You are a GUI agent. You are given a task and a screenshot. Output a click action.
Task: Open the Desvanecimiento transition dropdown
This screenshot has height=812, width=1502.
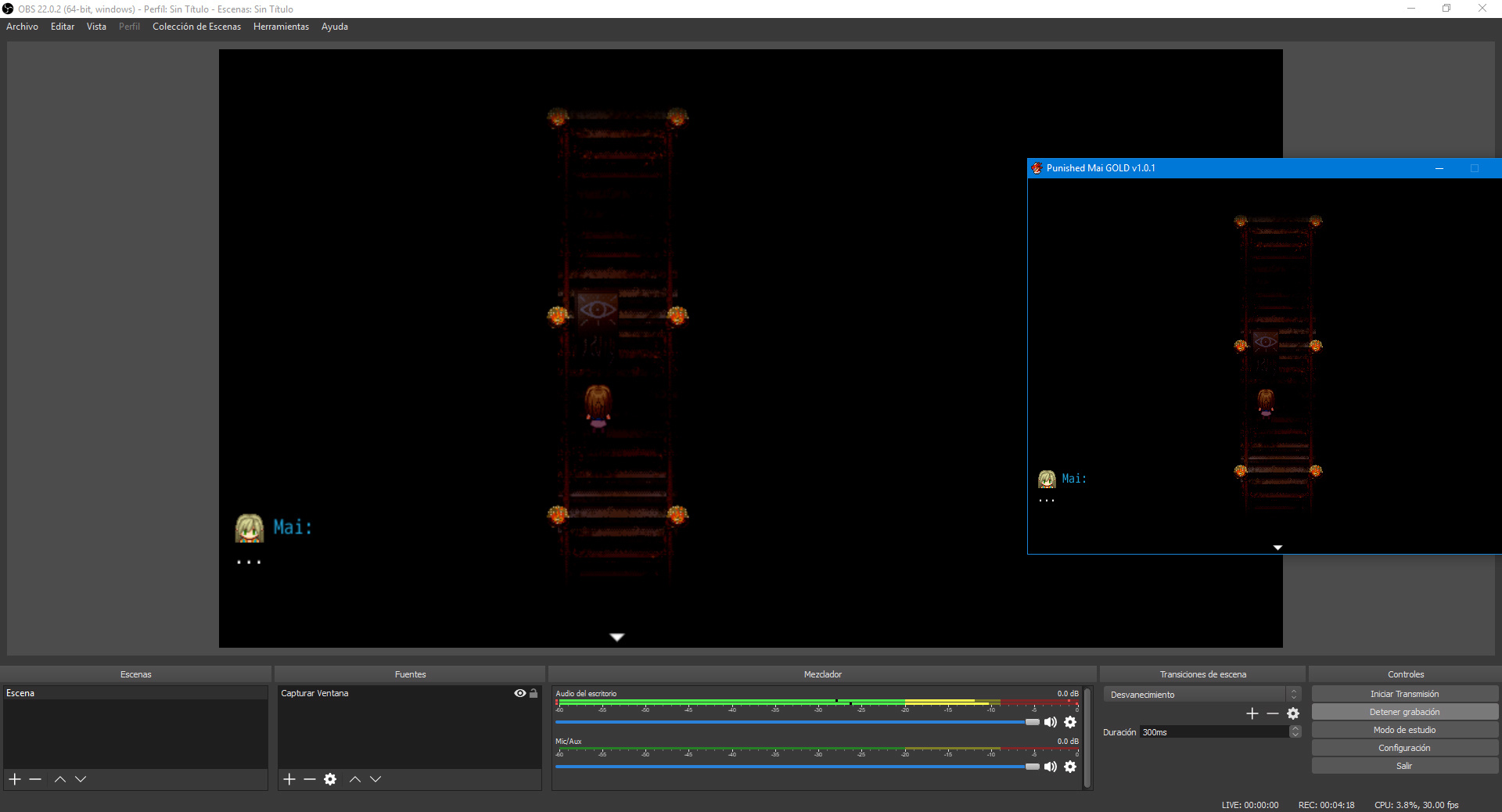(1202, 695)
